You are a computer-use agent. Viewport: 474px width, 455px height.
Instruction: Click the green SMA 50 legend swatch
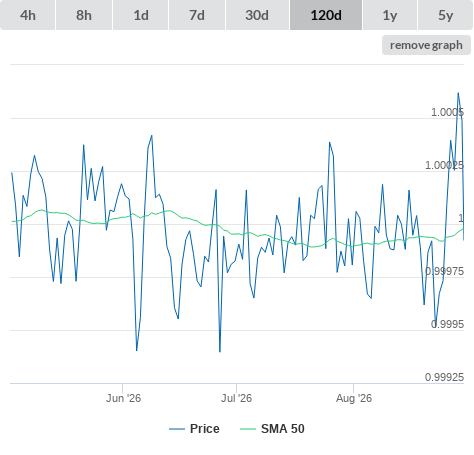click(x=248, y=429)
